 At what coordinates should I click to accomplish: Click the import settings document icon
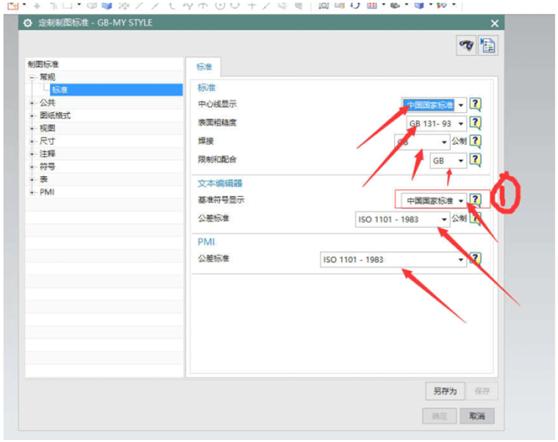(488, 45)
